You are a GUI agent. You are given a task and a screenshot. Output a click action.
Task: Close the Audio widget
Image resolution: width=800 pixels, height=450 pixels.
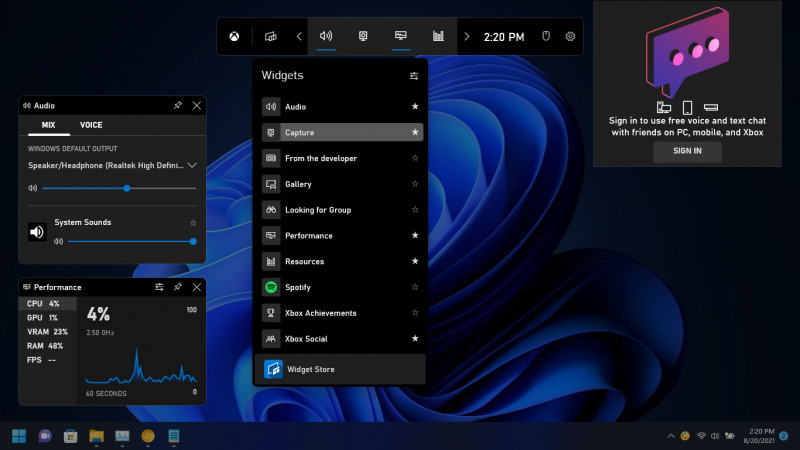click(196, 106)
